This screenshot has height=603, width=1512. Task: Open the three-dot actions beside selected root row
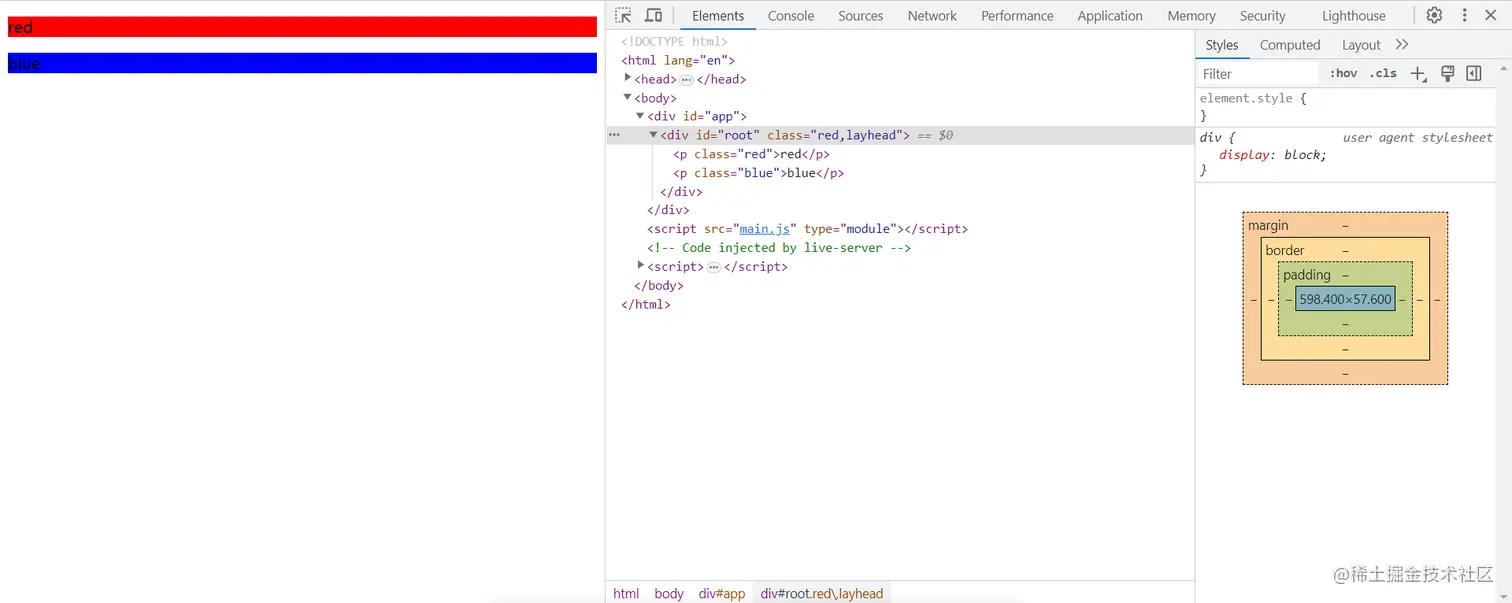coord(614,135)
